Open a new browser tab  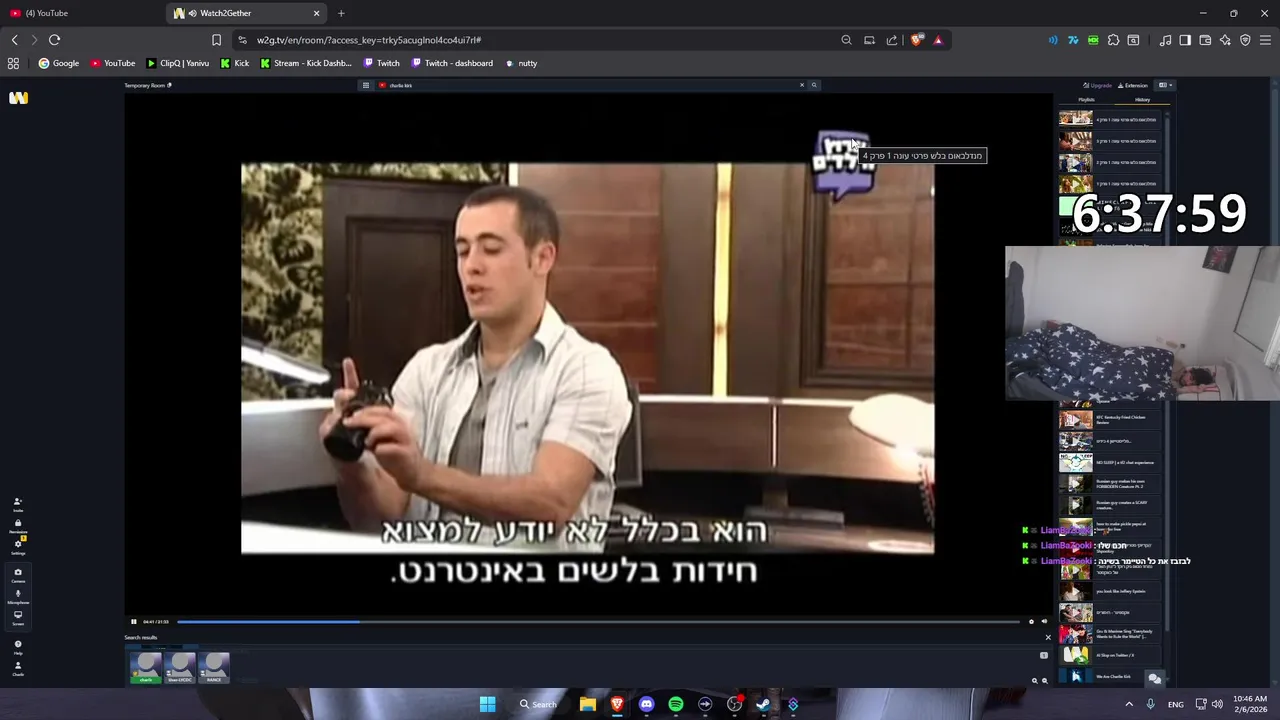(x=341, y=13)
